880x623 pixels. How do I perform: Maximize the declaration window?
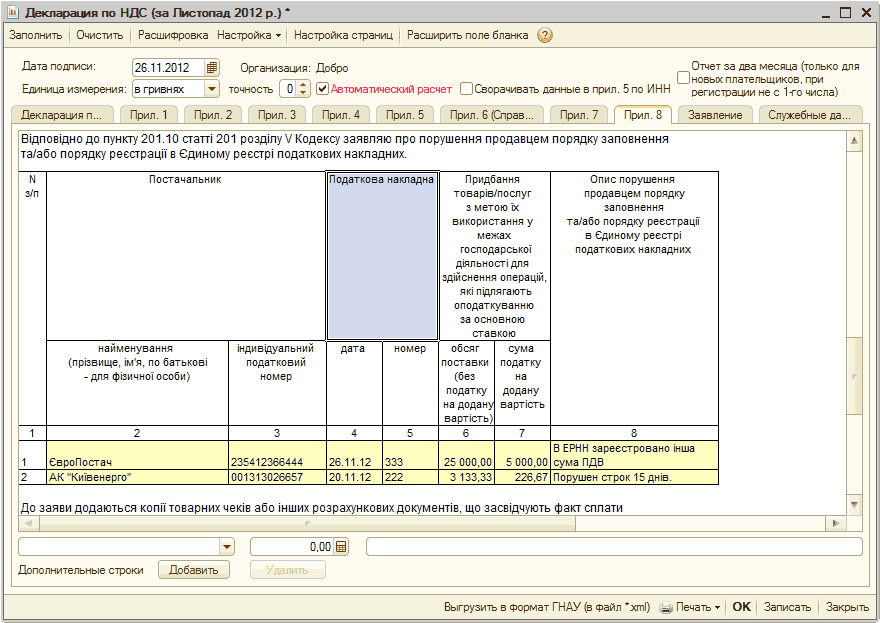pyautogui.click(x=845, y=12)
